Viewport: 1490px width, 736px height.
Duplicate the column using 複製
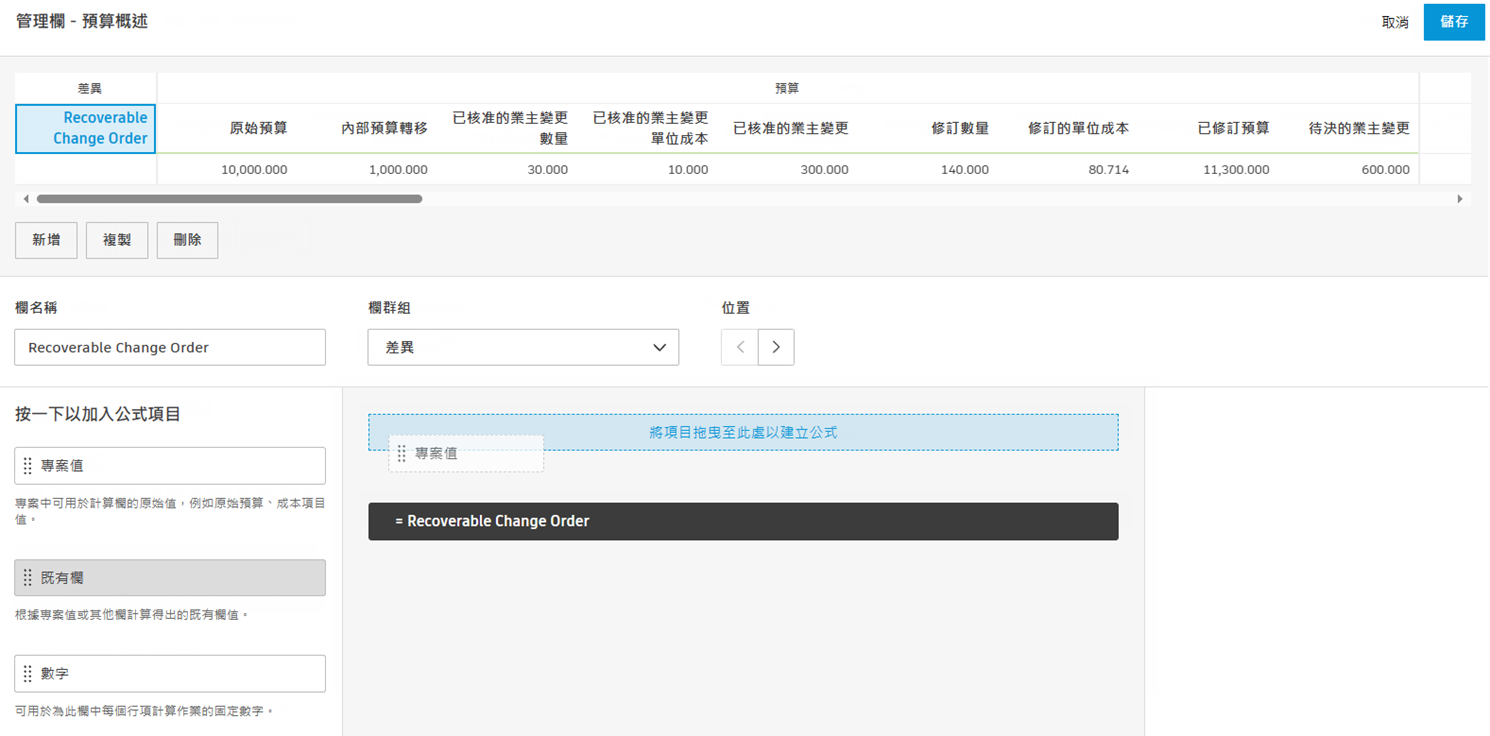click(x=116, y=240)
